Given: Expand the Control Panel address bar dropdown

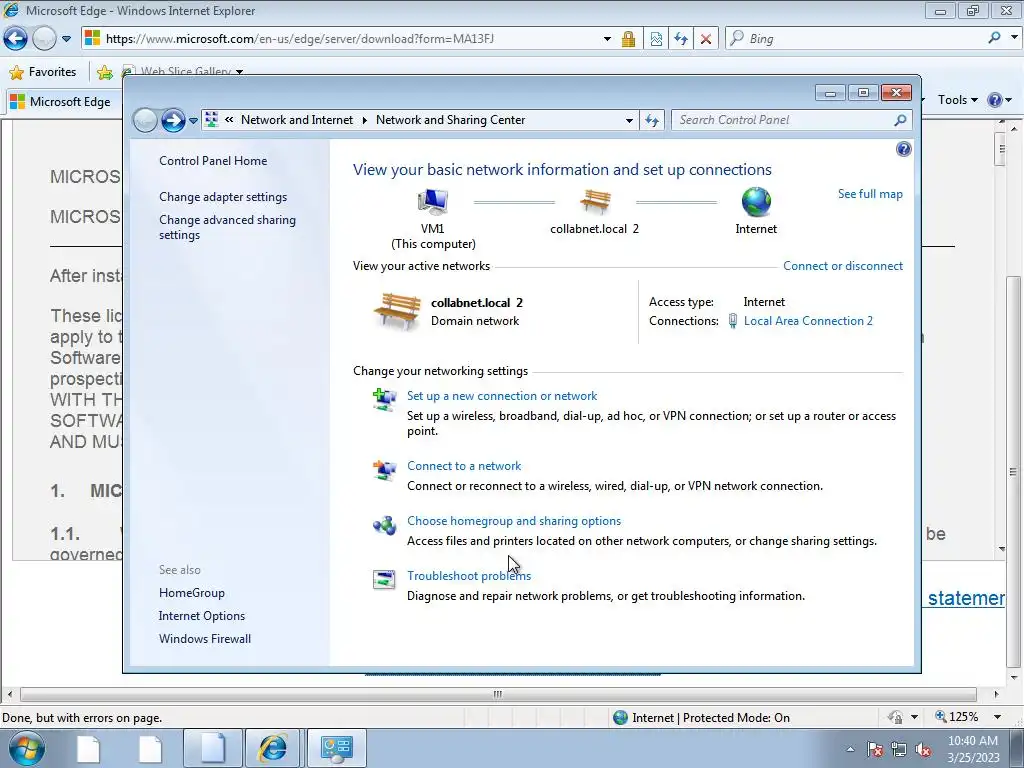Looking at the screenshot, I should point(629,120).
